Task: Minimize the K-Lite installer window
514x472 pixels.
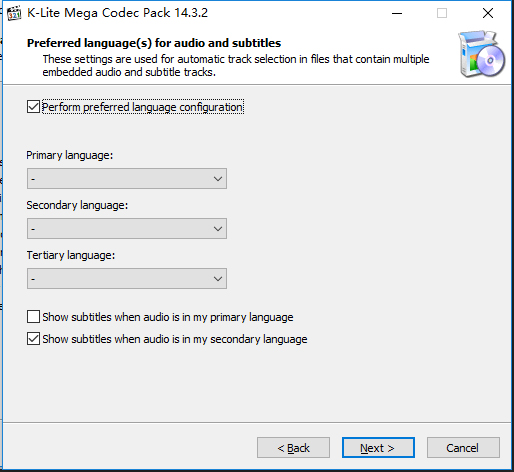Action: coord(397,13)
